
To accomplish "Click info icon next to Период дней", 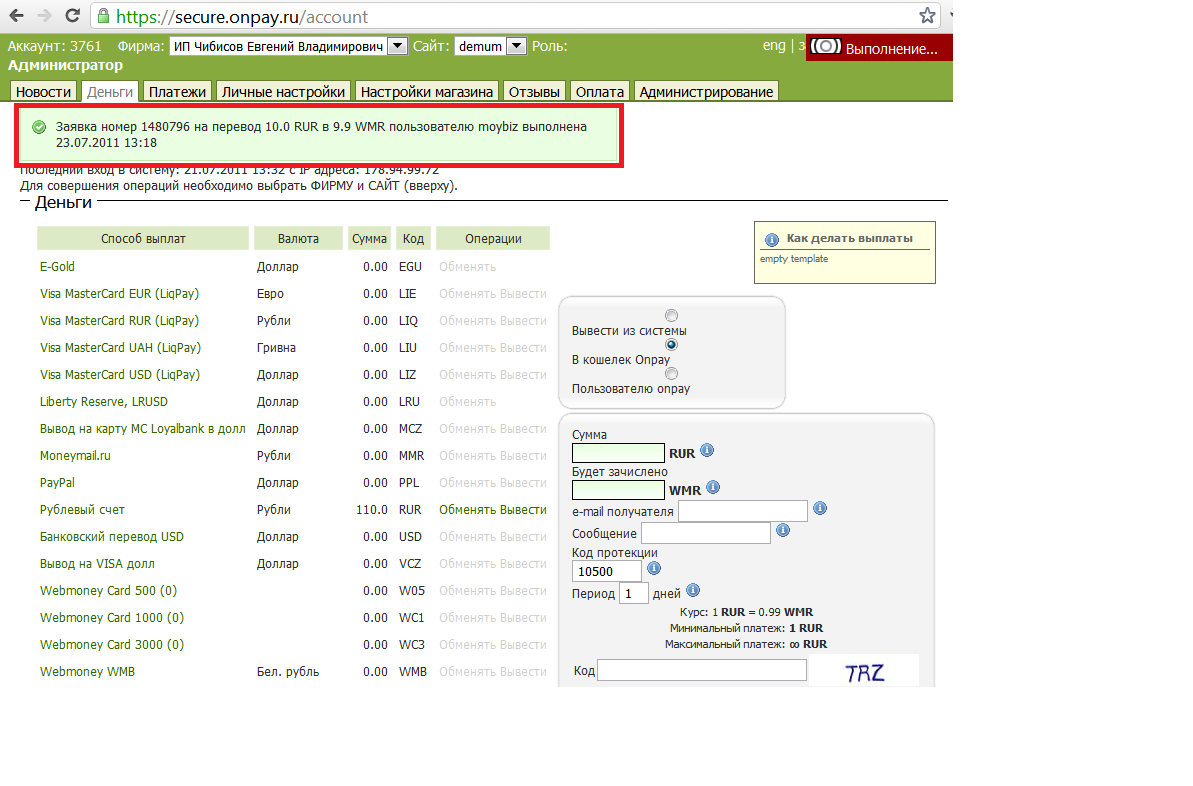I will tap(693, 590).
